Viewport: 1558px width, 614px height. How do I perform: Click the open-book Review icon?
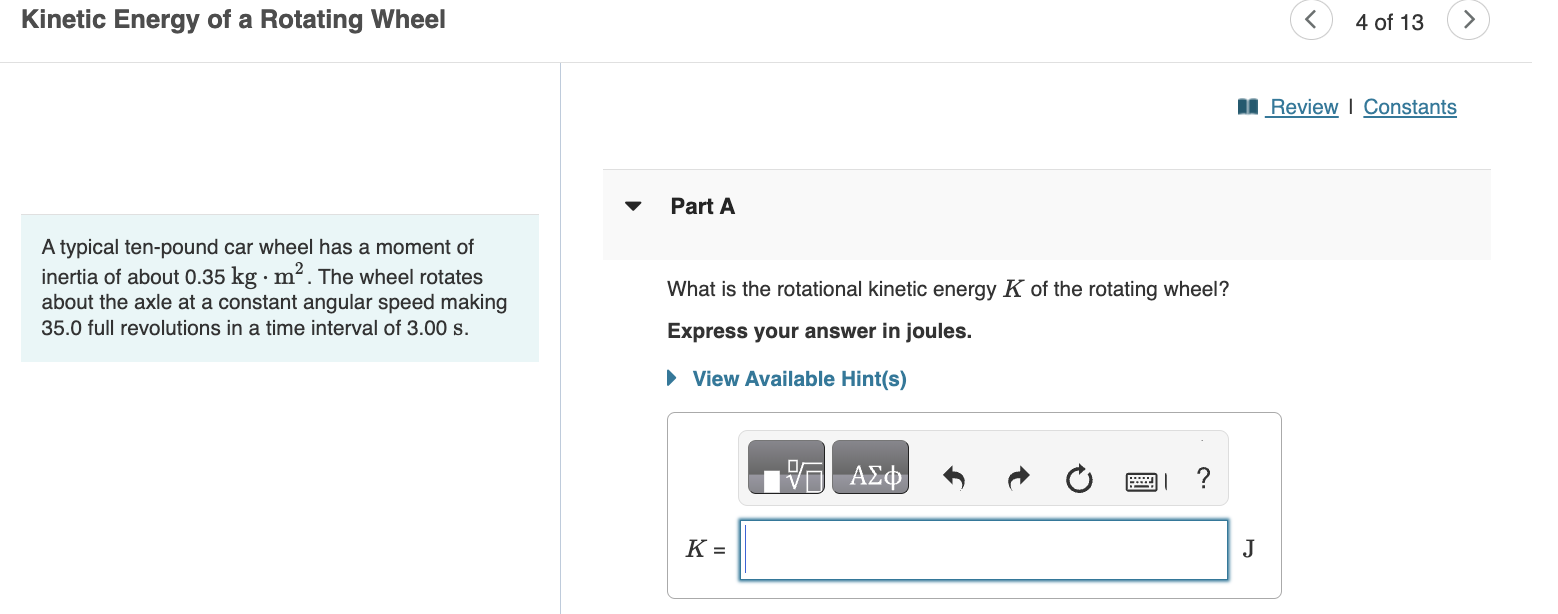(1246, 106)
